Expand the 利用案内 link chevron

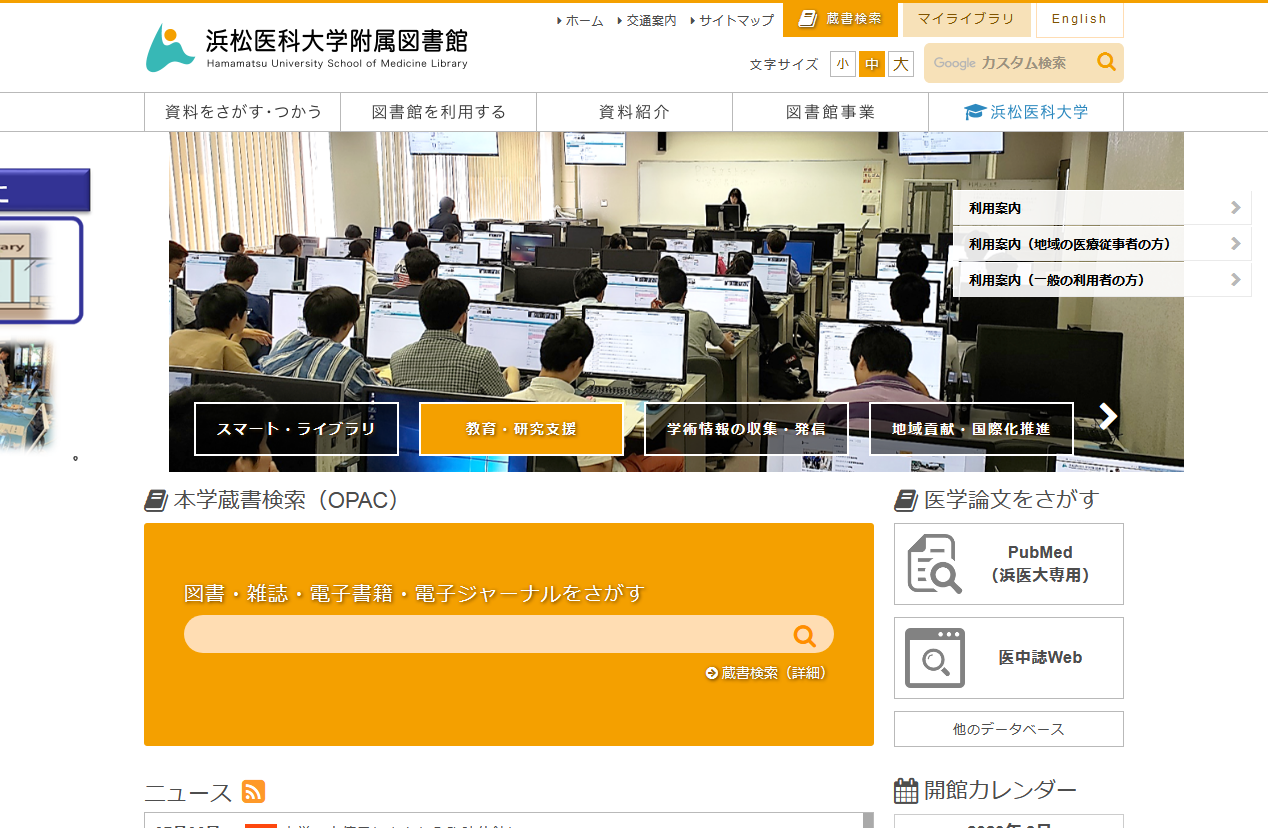1236,208
